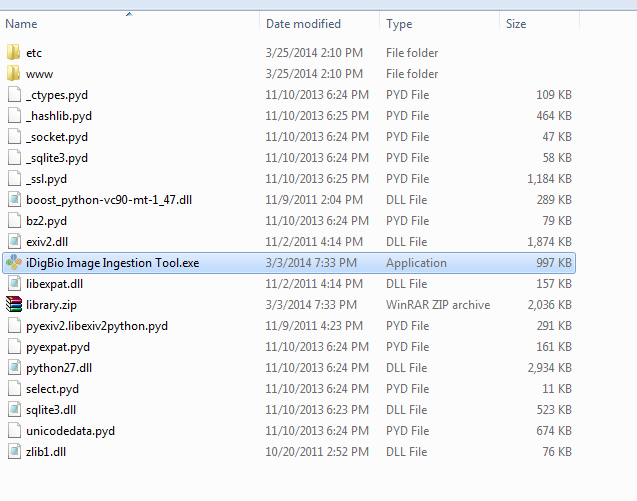Click the python27.dll file icon
The height and width of the screenshot is (501, 637).
pos(13,368)
